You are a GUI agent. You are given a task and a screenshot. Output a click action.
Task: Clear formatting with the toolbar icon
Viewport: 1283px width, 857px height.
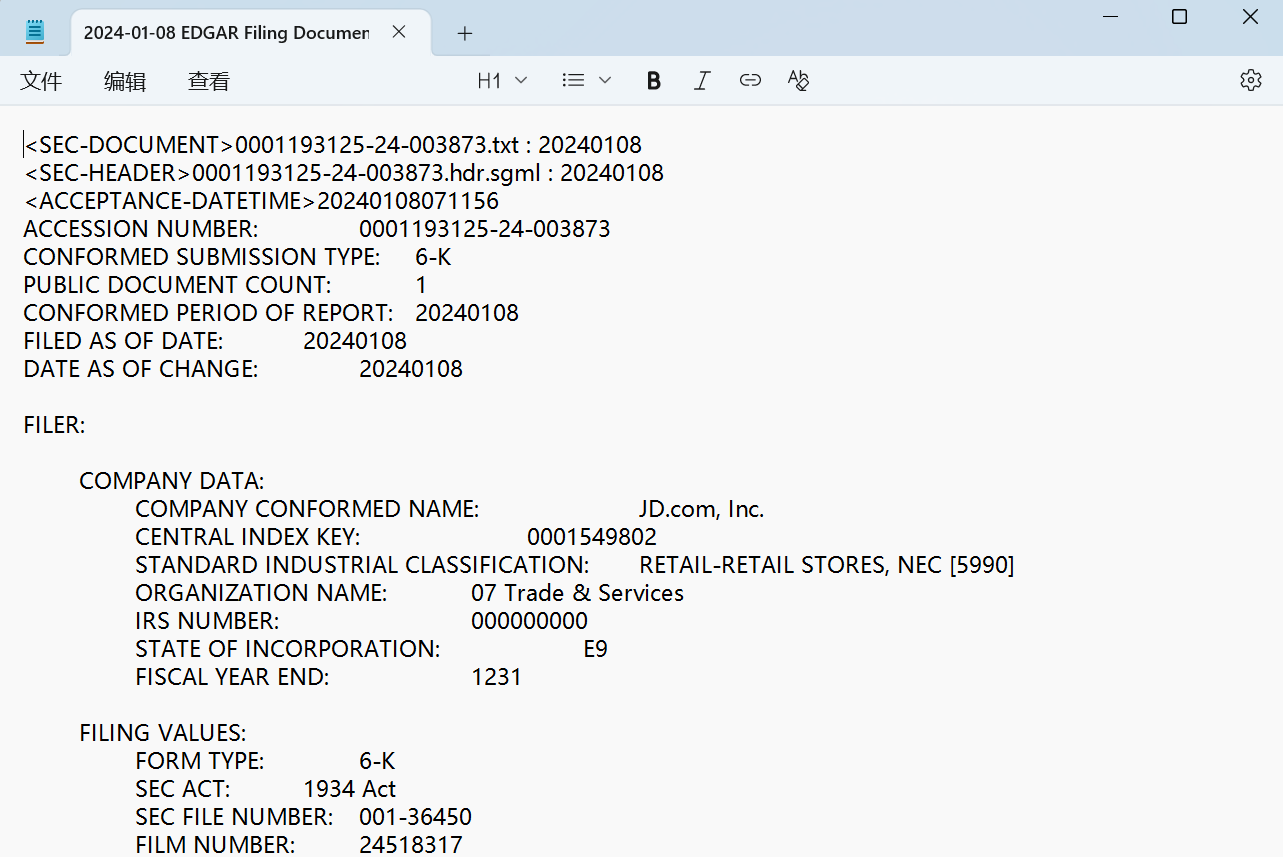798,81
